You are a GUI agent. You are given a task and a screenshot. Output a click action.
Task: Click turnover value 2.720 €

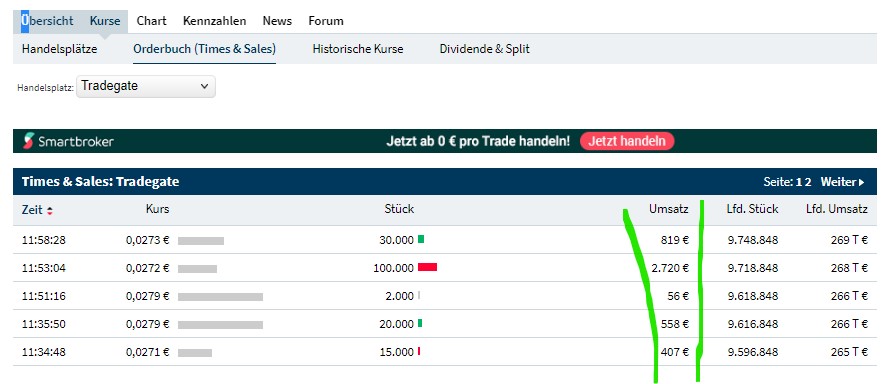(670, 268)
